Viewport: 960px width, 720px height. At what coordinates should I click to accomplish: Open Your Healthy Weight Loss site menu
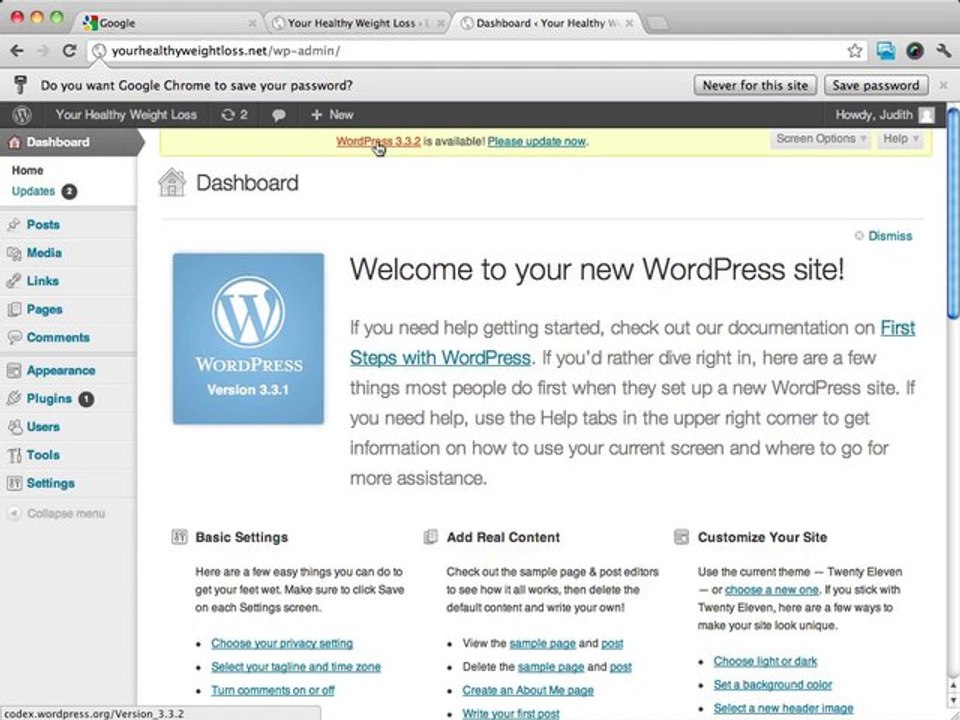pos(126,114)
